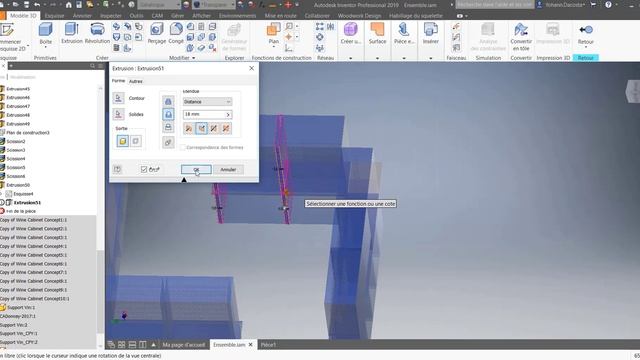Viewport: 640px width, 360px height.
Task: Click the Undo arrow in quick access toolbar
Action: click(x=37, y=5)
